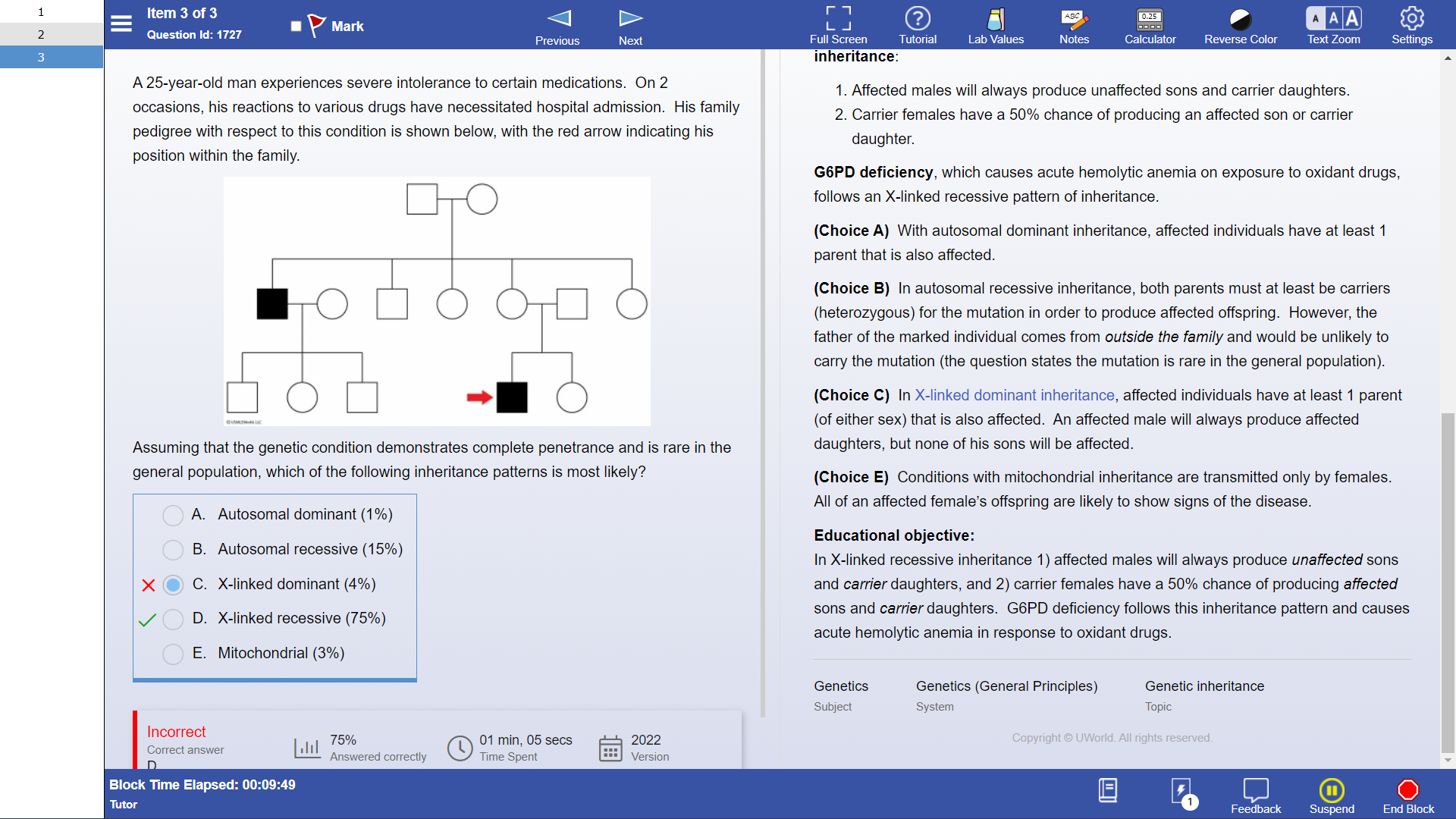Screen dimensions: 1456x819
Task: Jump to question 1 in sidebar
Action: [41, 12]
